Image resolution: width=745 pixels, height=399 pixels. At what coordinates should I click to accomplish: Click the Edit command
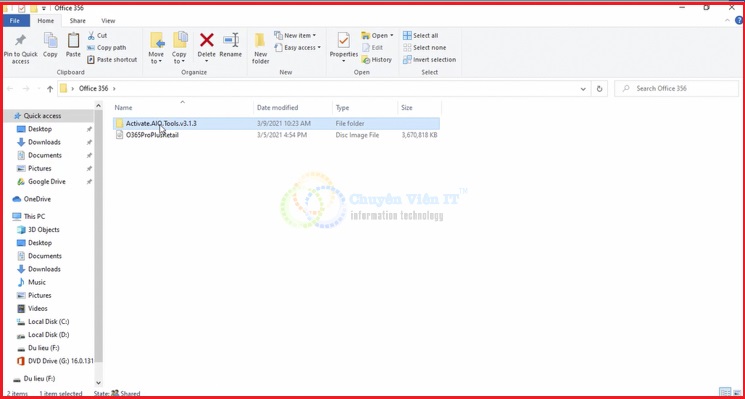pyautogui.click(x=372, y=48)
